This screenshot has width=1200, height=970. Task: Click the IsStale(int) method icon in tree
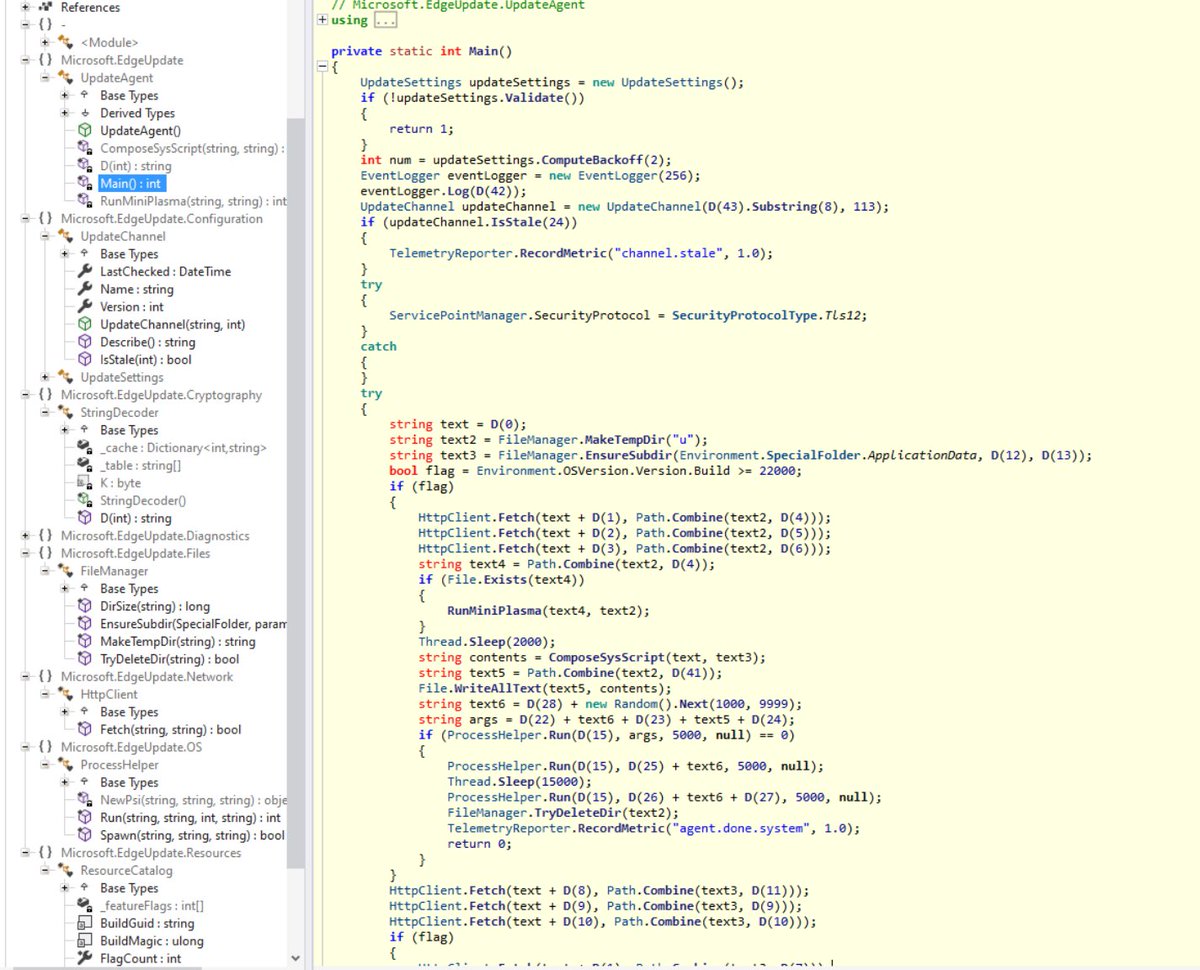[86, 359]
